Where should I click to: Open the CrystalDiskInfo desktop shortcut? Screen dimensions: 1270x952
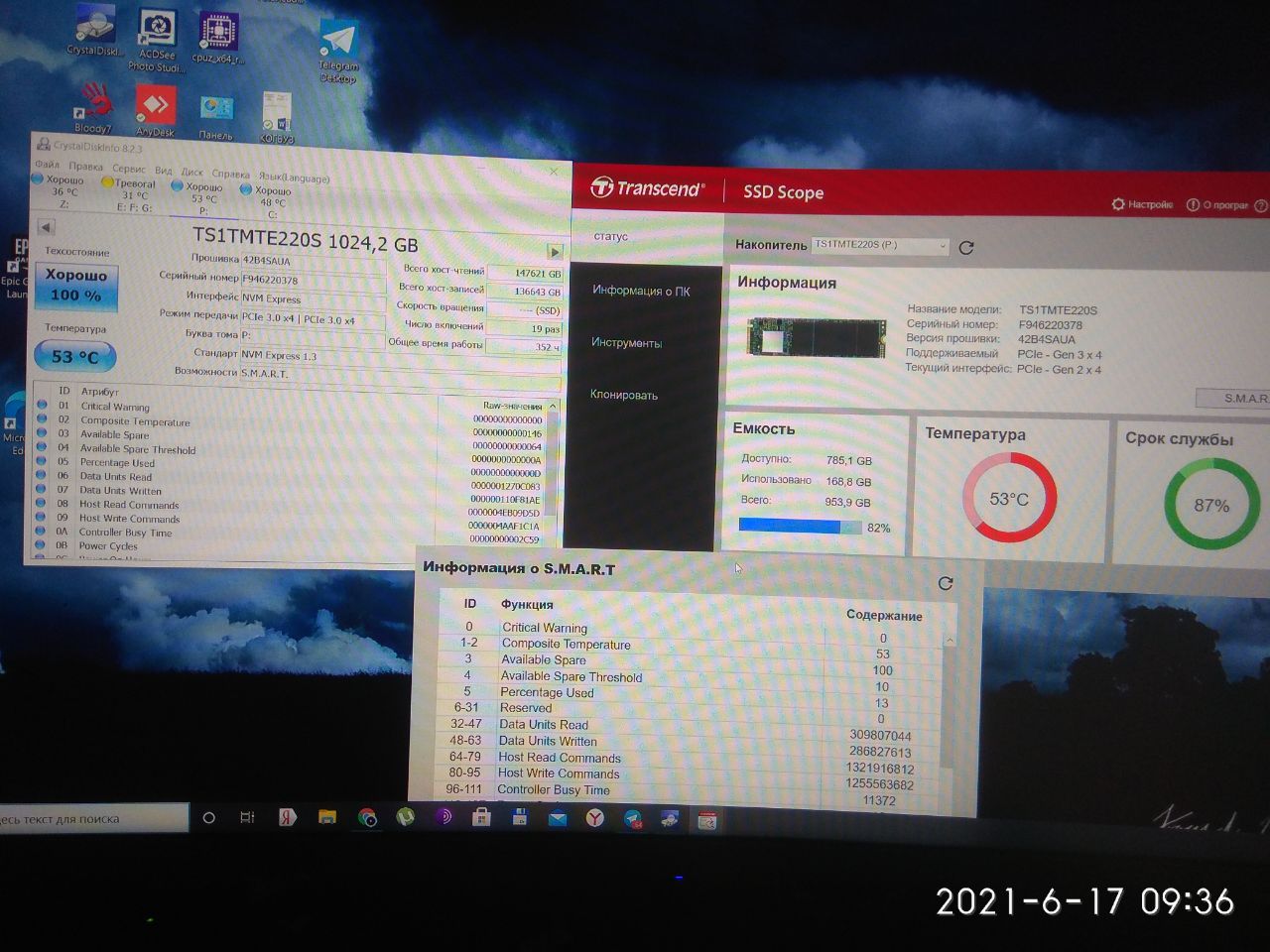point(94,30)
